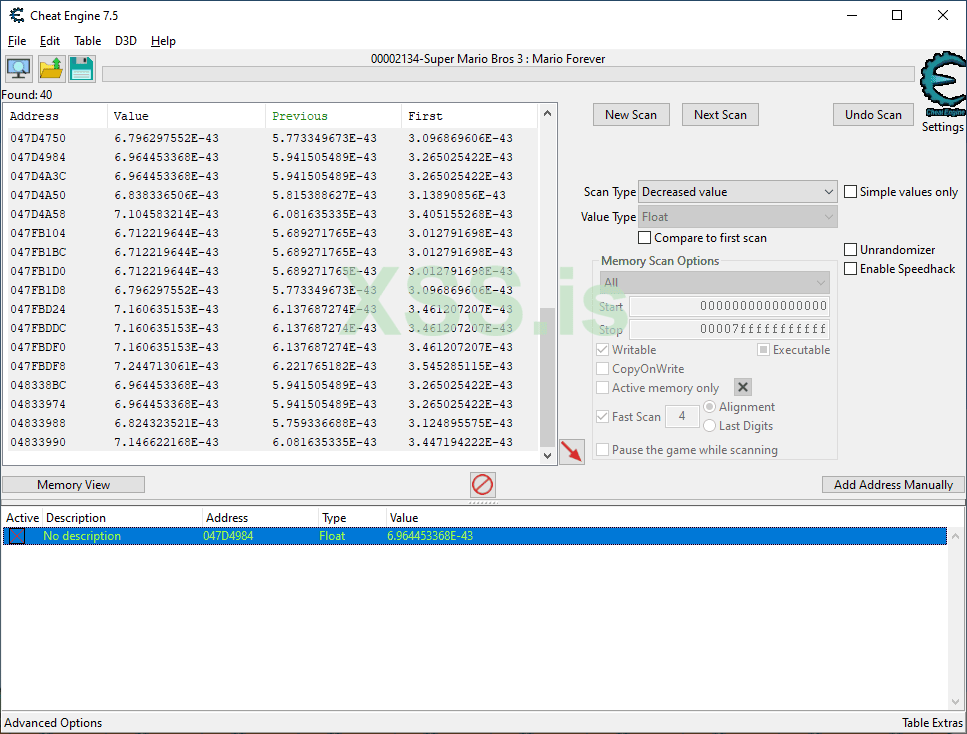Click the results list scroll down arrow

pyautogui.click(x=547, y=456)
